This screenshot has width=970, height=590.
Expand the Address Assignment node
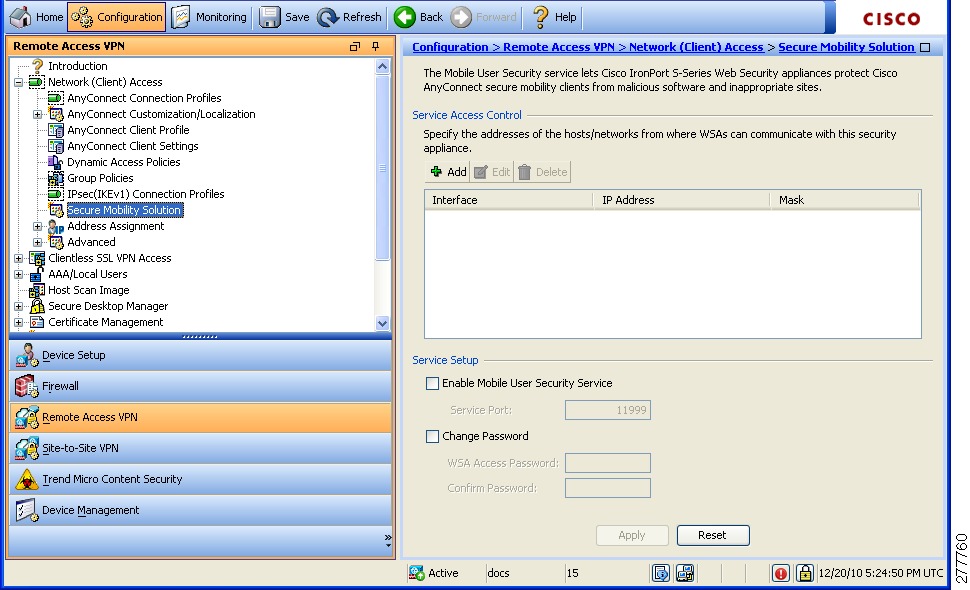pyautogui.click(x=38, y=226)
